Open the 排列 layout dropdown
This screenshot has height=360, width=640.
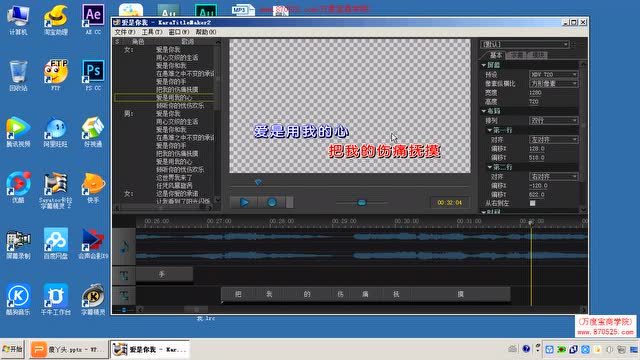554,120
